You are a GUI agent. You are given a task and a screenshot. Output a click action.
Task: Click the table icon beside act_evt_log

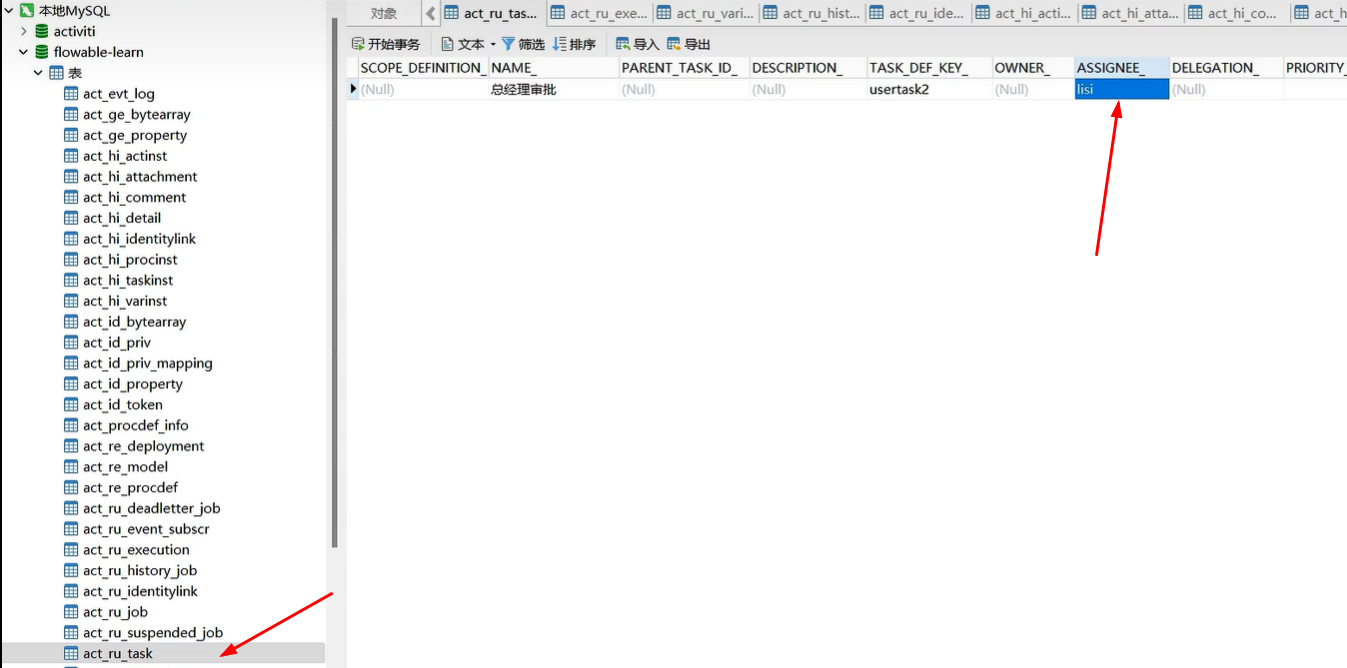coord(71,94)
